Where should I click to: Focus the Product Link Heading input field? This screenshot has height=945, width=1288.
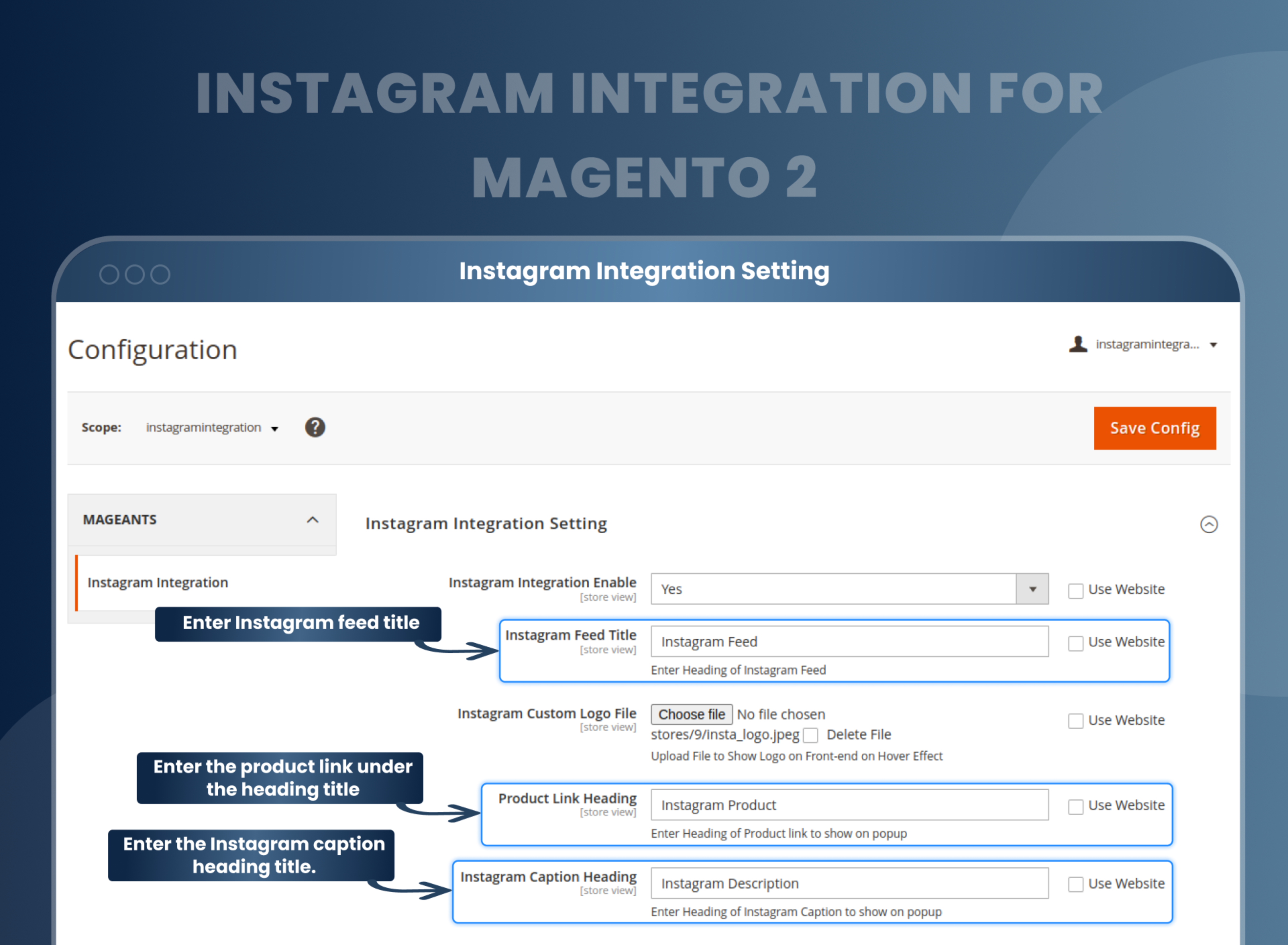(x=850, y=805)
